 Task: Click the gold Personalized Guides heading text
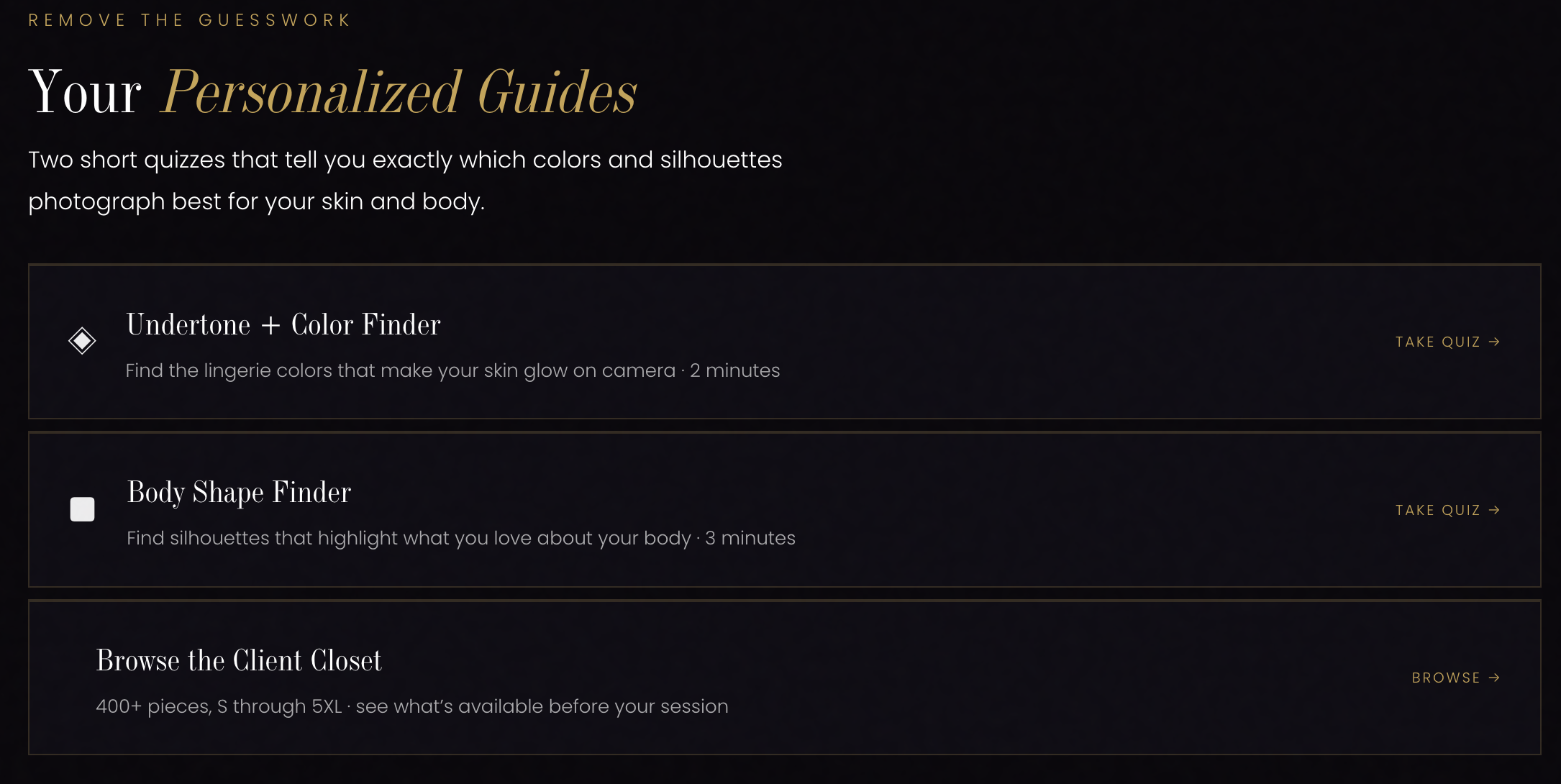[399, 93]
